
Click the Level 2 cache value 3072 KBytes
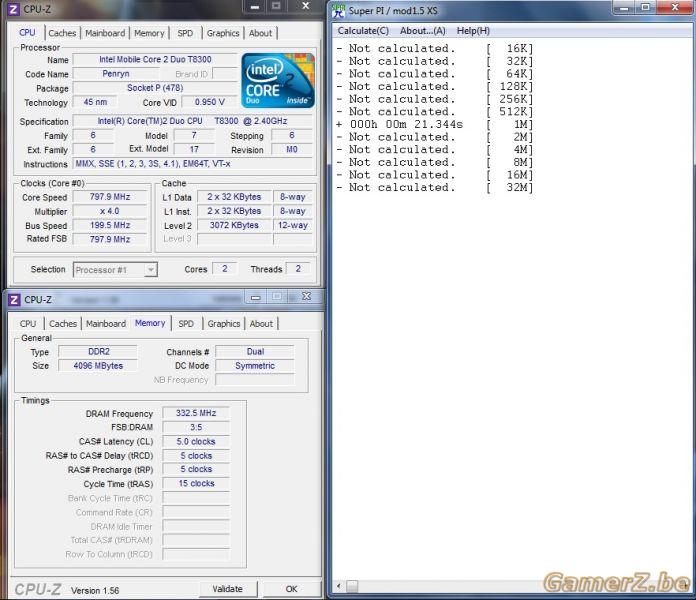point(234,225)
